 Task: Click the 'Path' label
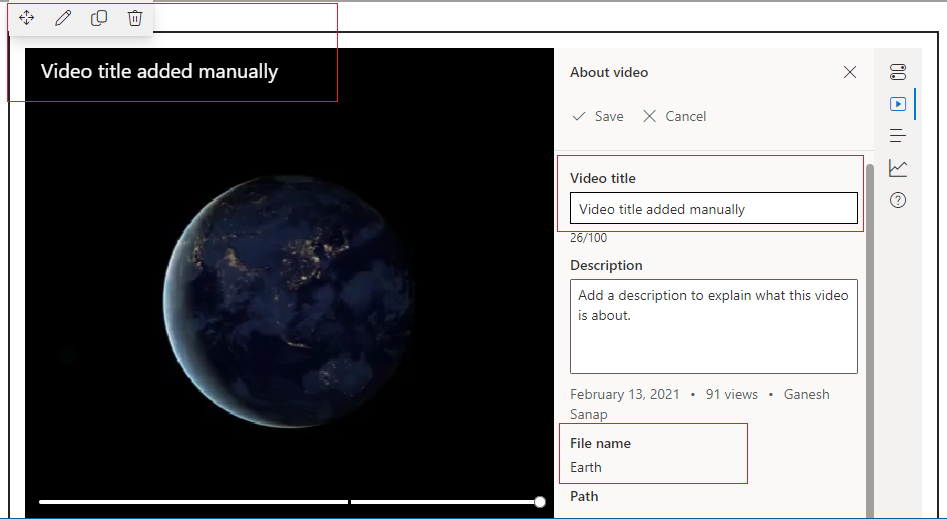point(584,496)
